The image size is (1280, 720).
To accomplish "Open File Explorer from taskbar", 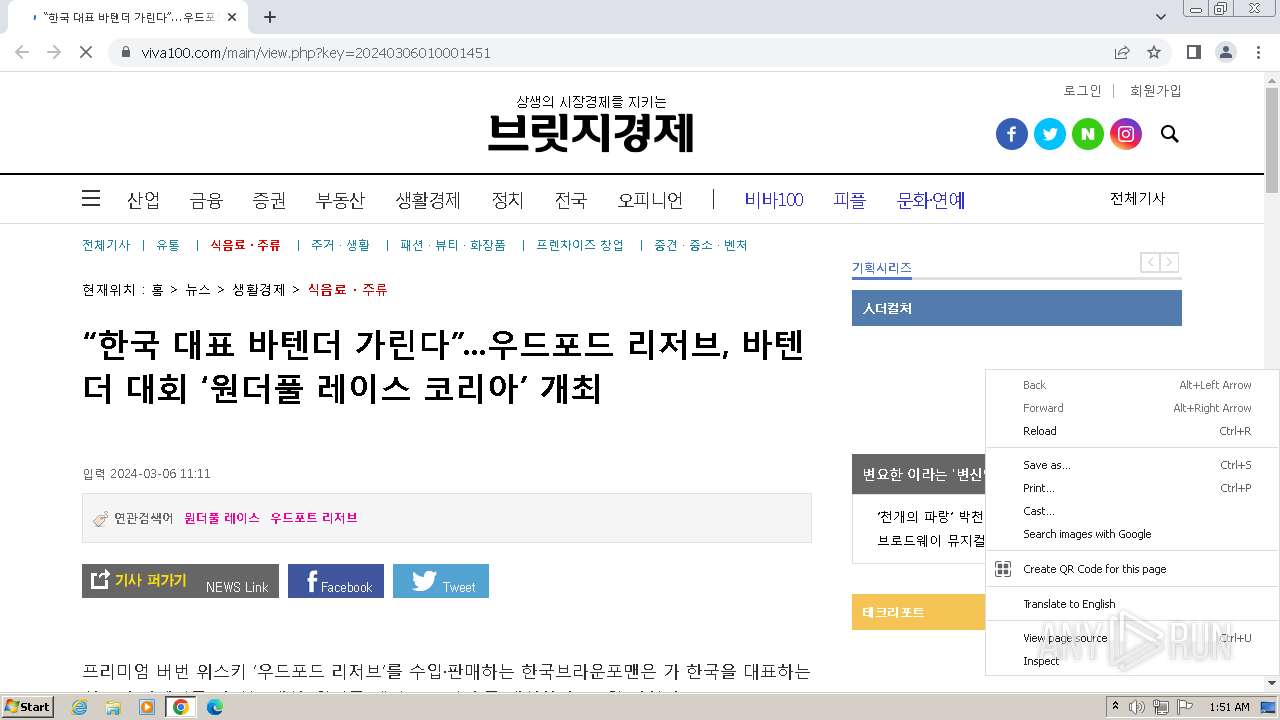I will 113,707.
